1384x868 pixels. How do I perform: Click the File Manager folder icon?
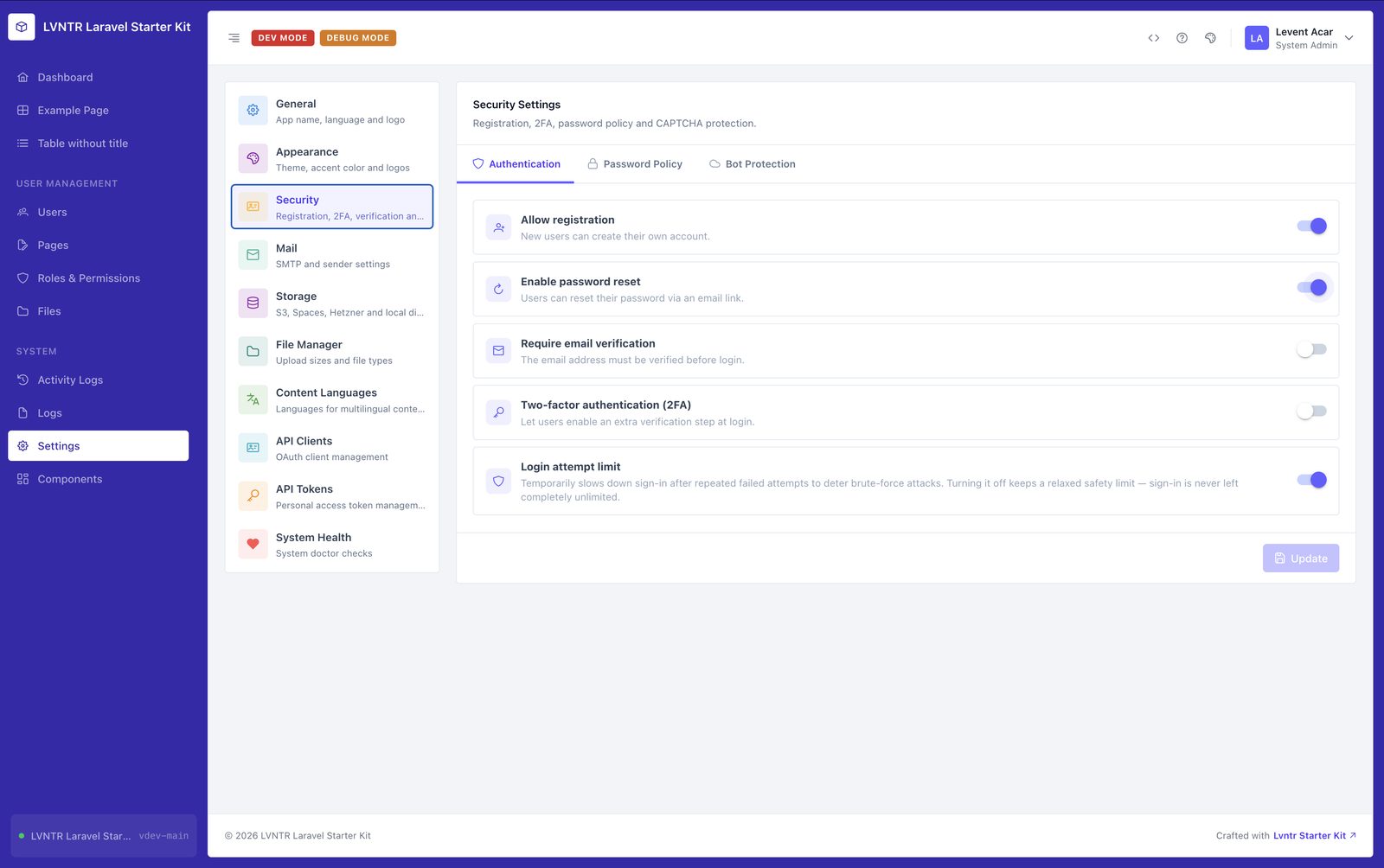253,352
